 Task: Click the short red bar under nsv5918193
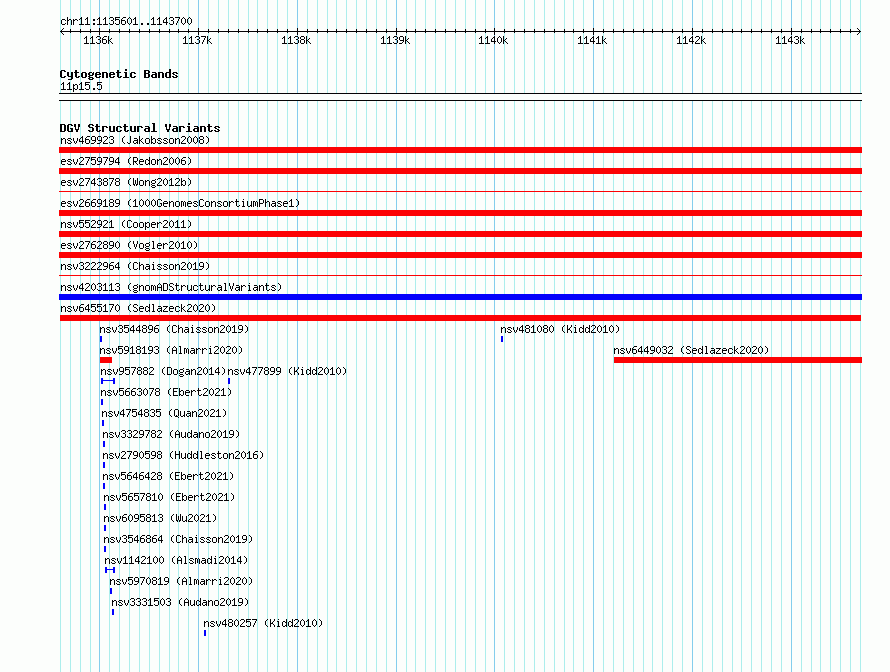tap(106, 360)
